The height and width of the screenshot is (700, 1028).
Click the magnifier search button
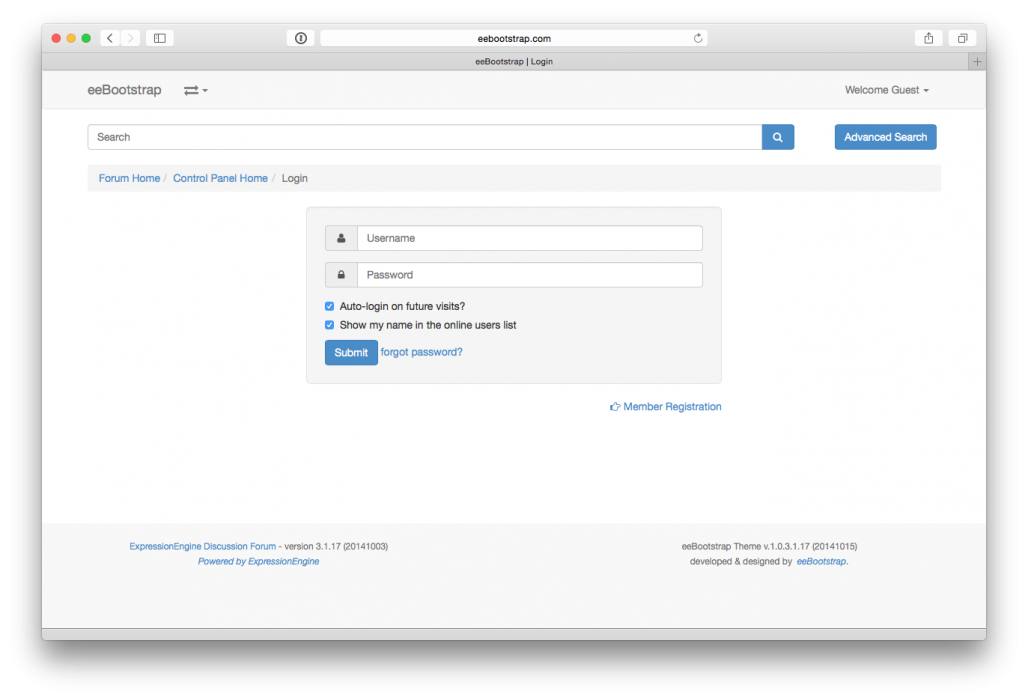click(778, 137)
